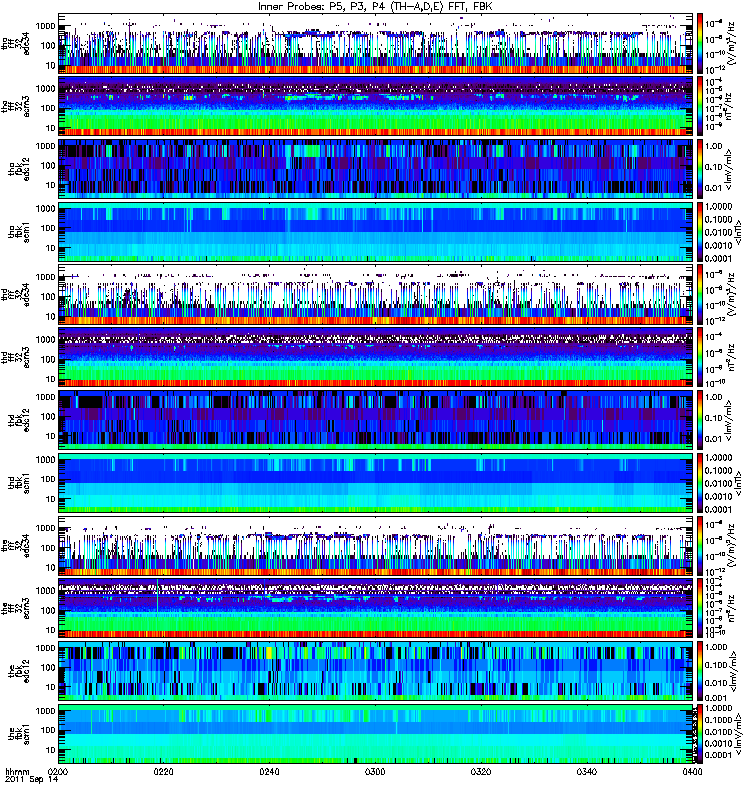Select the thd fff scm3 spectrogram panel

(376, 357)
